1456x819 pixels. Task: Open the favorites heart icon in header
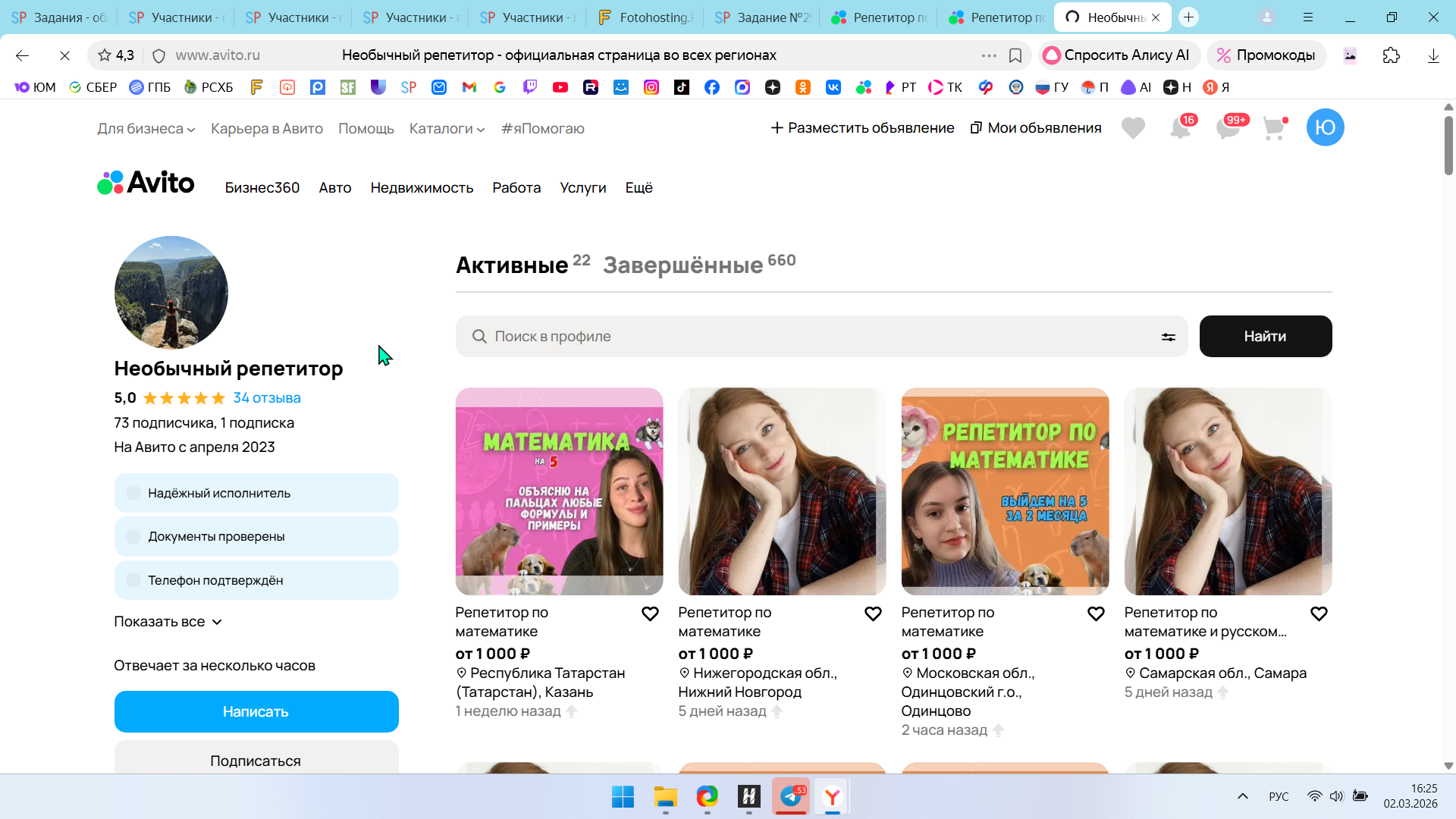[1133, 128]
